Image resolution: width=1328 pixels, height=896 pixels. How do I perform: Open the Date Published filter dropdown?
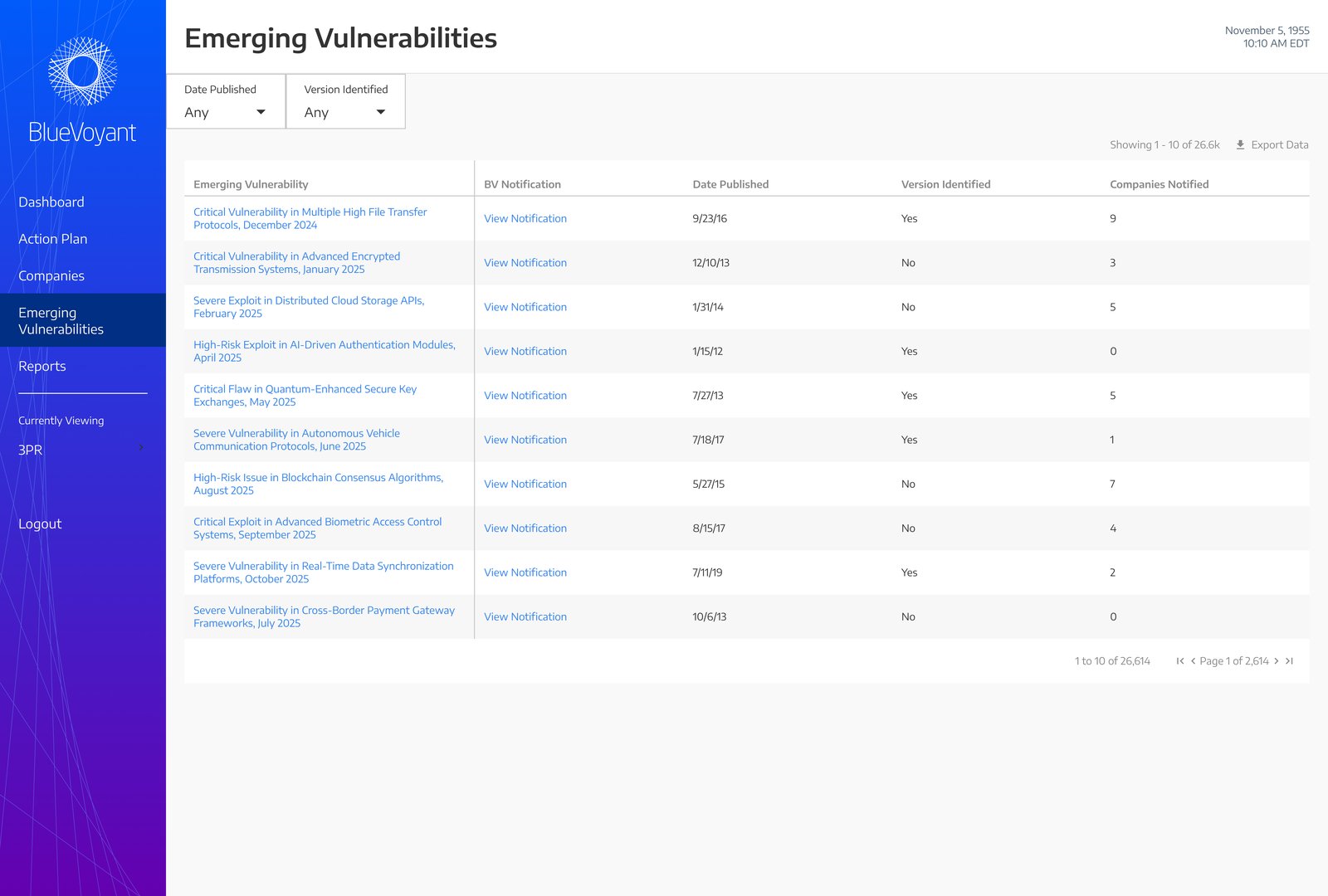[226, 101]
